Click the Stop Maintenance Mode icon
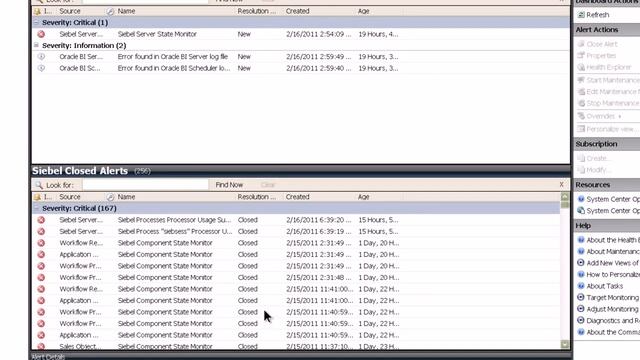640x360 pixels. [x=581, y=103]
